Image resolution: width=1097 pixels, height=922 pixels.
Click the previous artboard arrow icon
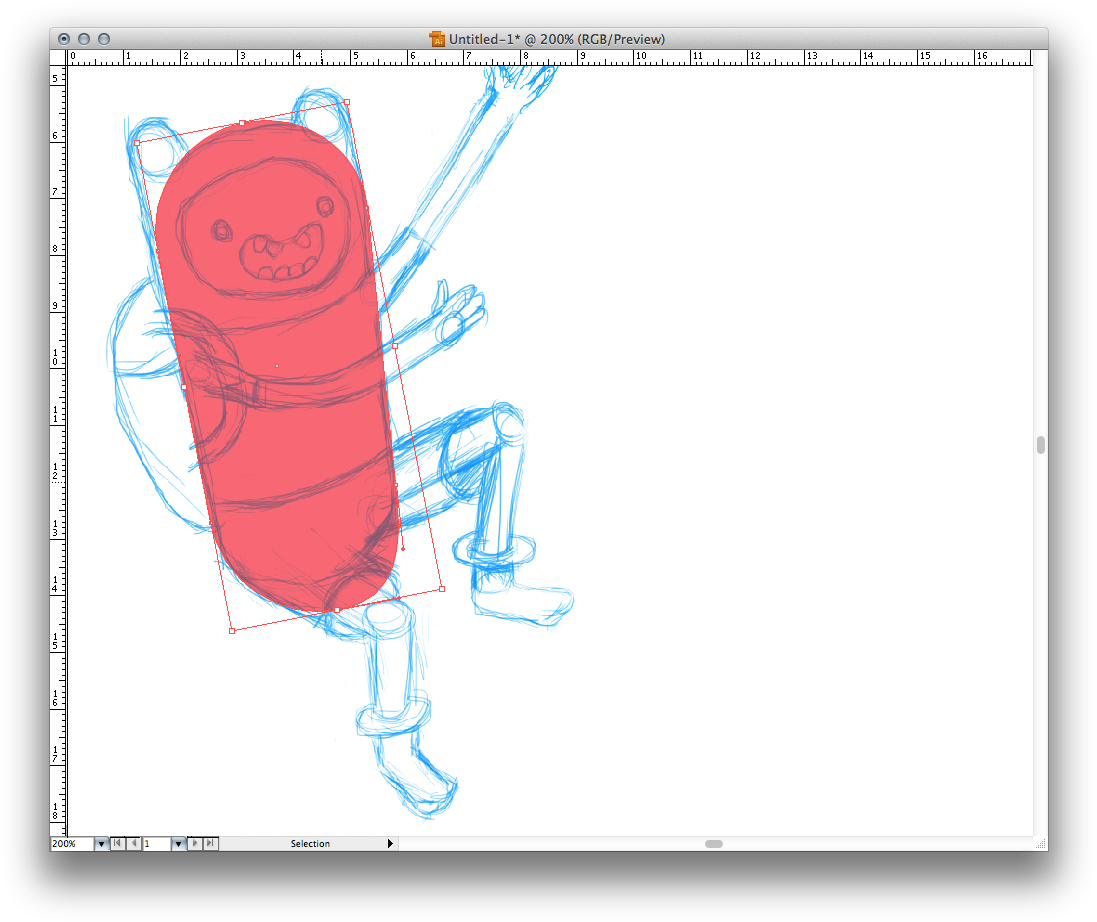pos(133,843)
